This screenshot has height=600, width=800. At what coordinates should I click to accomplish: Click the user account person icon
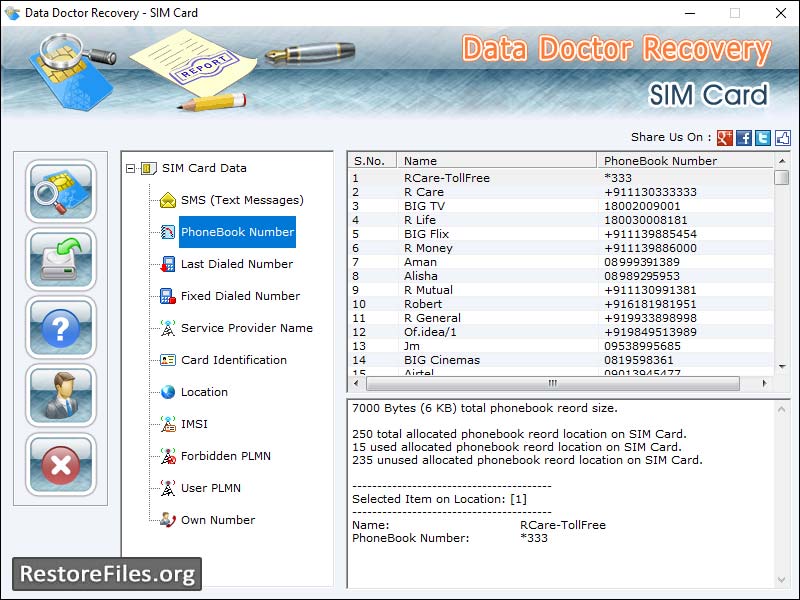point(60,395)
